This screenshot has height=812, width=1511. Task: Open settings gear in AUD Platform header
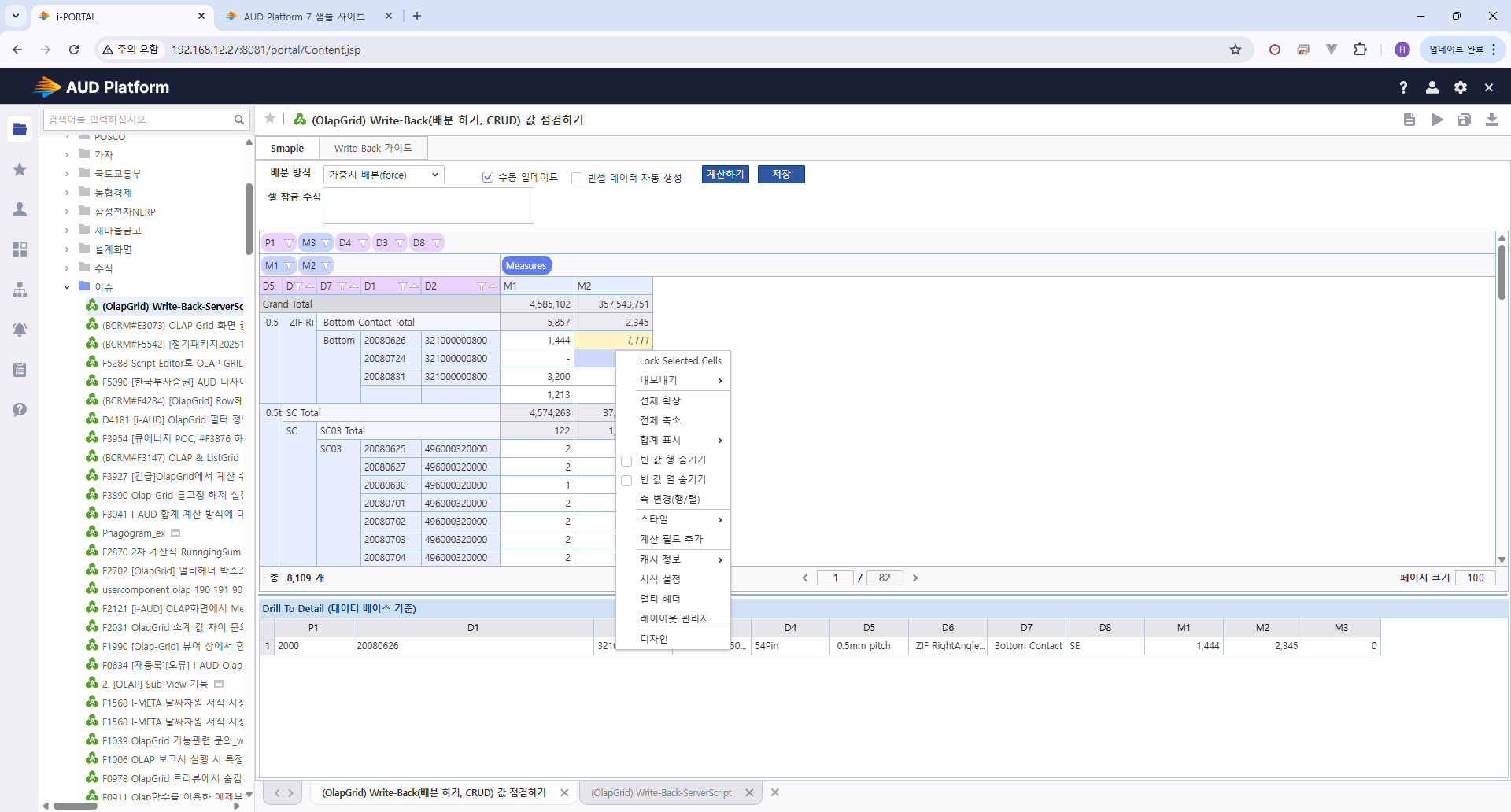(x=1461, y=87)
